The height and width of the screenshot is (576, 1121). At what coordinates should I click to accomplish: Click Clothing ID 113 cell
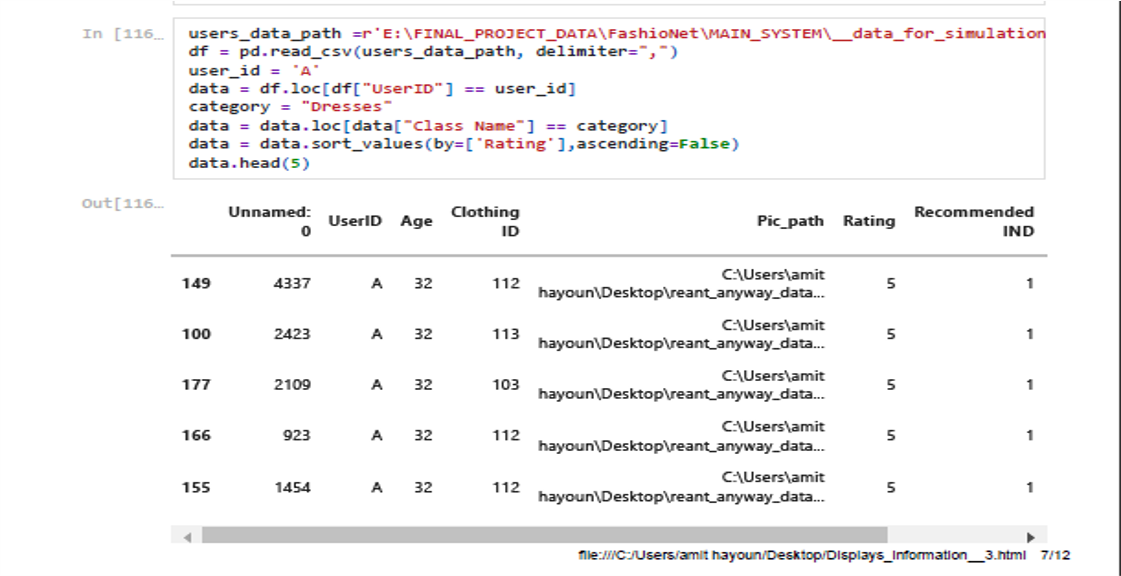(505, 334)
